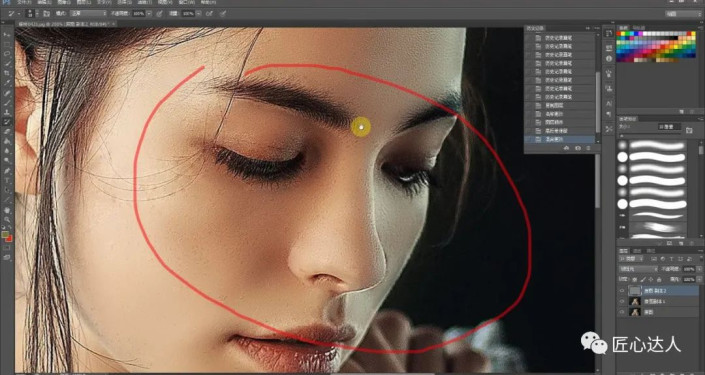Click the toggle brush panel icon in options bar

pyautogui.click(x=46, y=13)
